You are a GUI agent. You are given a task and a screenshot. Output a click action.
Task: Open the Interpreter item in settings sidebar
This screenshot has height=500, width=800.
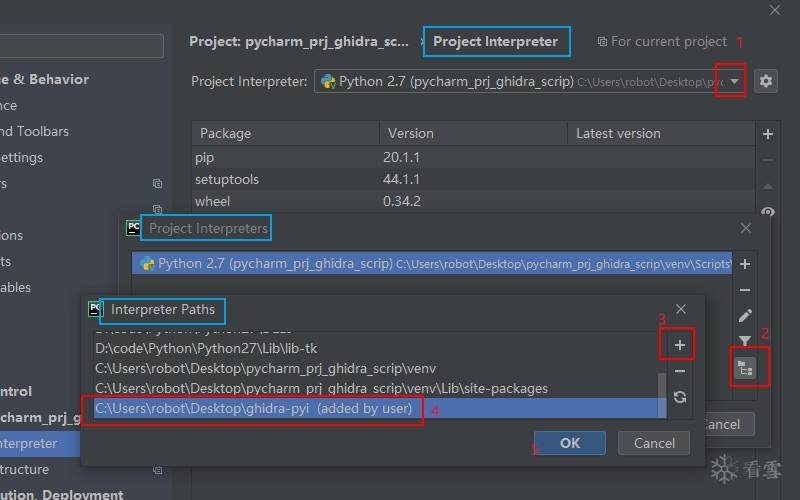click(x=40, y=443)
